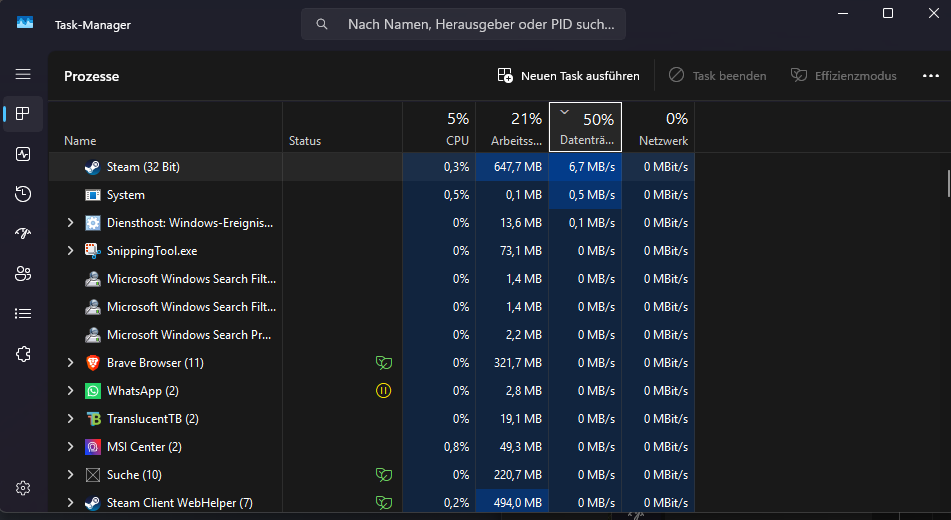This screenshot has width=951, height=520.
Task: Open Task Manager settings gear
Action: coord(23,488)
